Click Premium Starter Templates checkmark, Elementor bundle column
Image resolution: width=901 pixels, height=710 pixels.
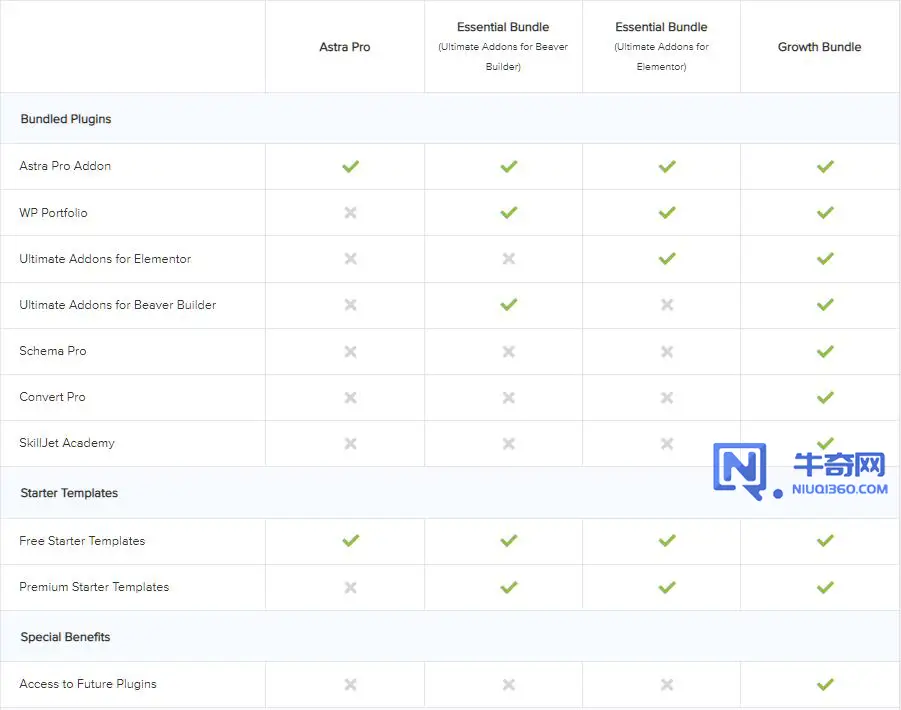[667, 588]
